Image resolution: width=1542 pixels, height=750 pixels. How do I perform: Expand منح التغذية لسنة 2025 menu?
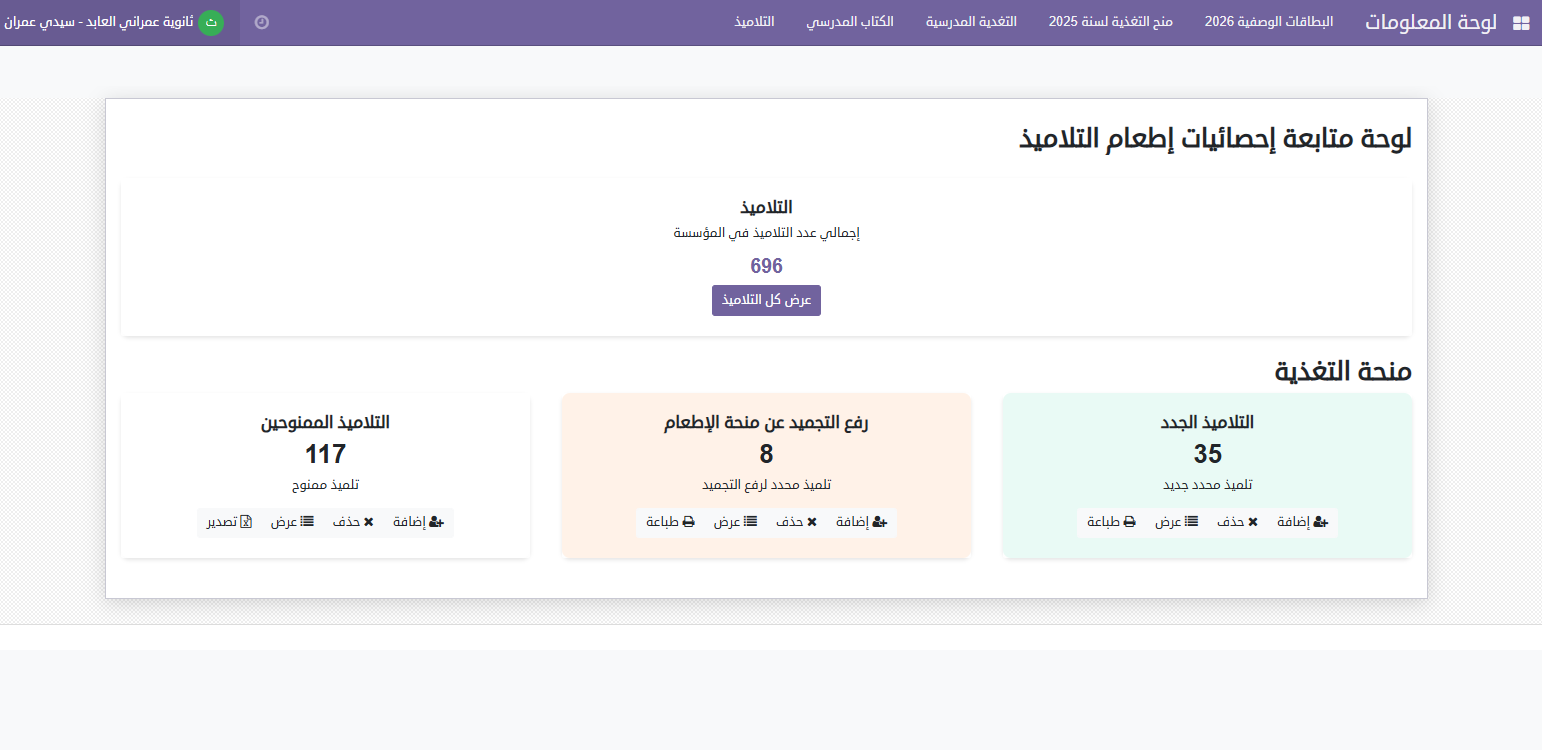pyautogui.click(x=1110, y=22)
